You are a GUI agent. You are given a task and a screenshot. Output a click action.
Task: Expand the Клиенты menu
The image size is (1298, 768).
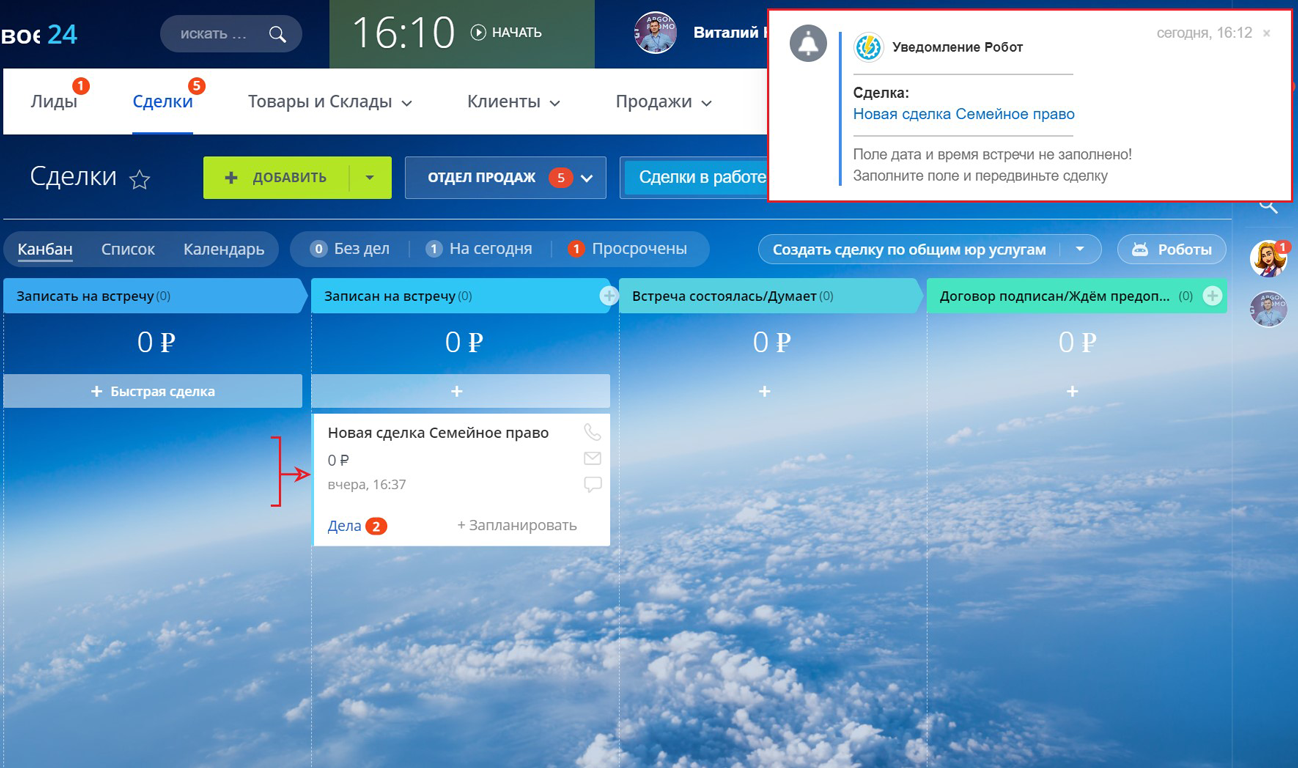(513, 102)
